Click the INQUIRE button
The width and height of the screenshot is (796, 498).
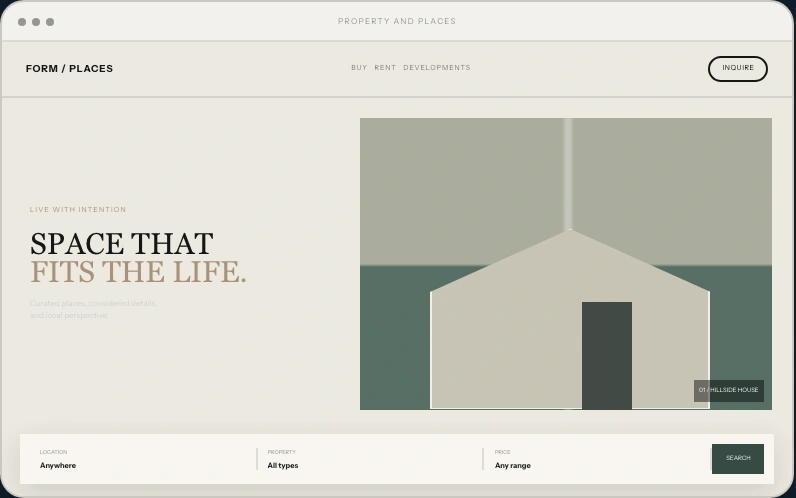pyautogui.click(x=738, y=69)
